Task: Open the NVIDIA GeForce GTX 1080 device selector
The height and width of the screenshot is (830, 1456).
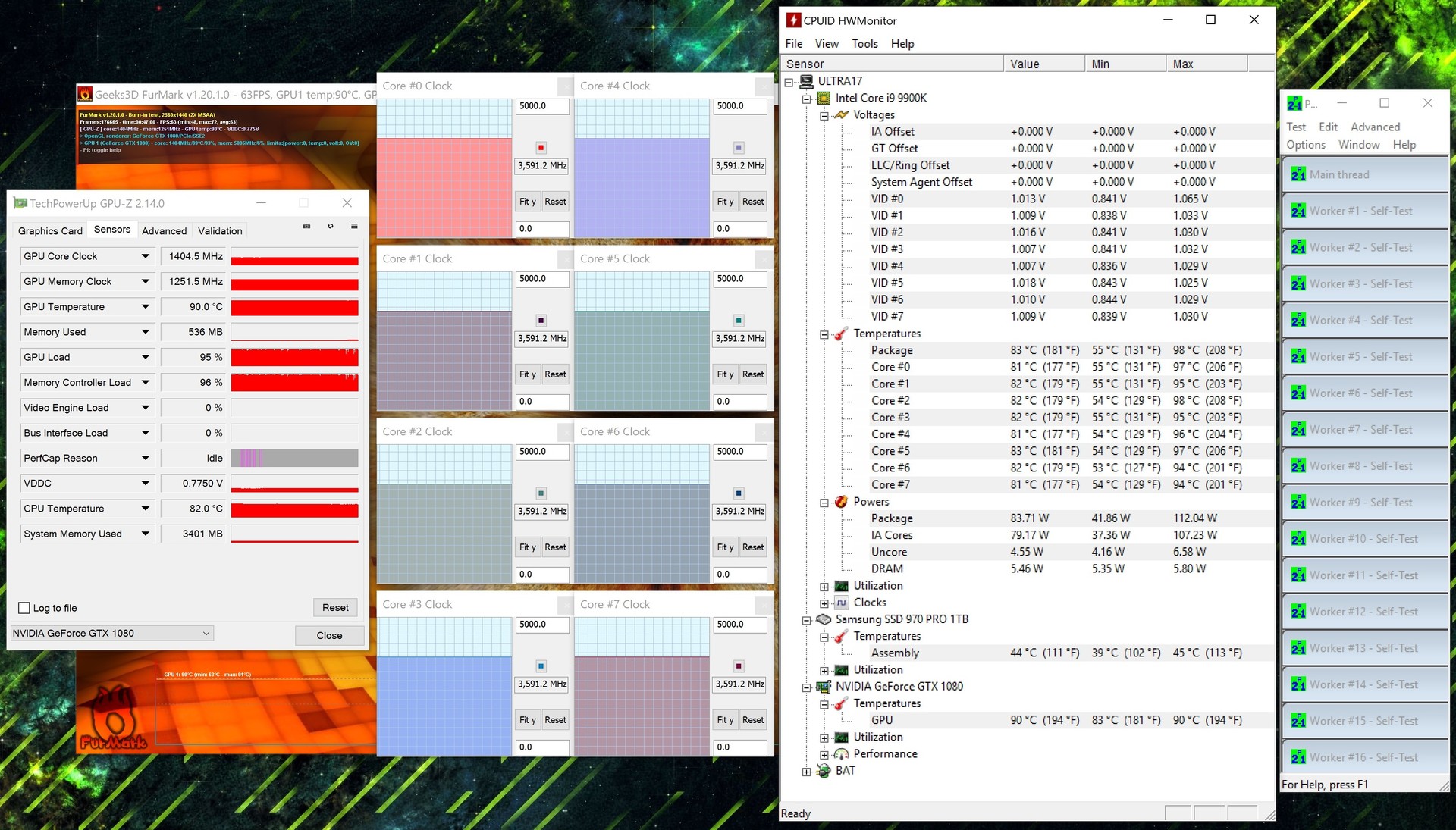Action: point(111,633)
